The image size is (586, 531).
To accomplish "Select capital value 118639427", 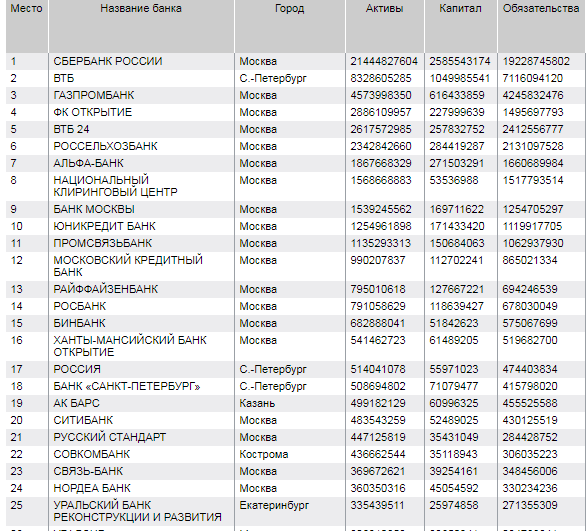I will coord(456,306).
